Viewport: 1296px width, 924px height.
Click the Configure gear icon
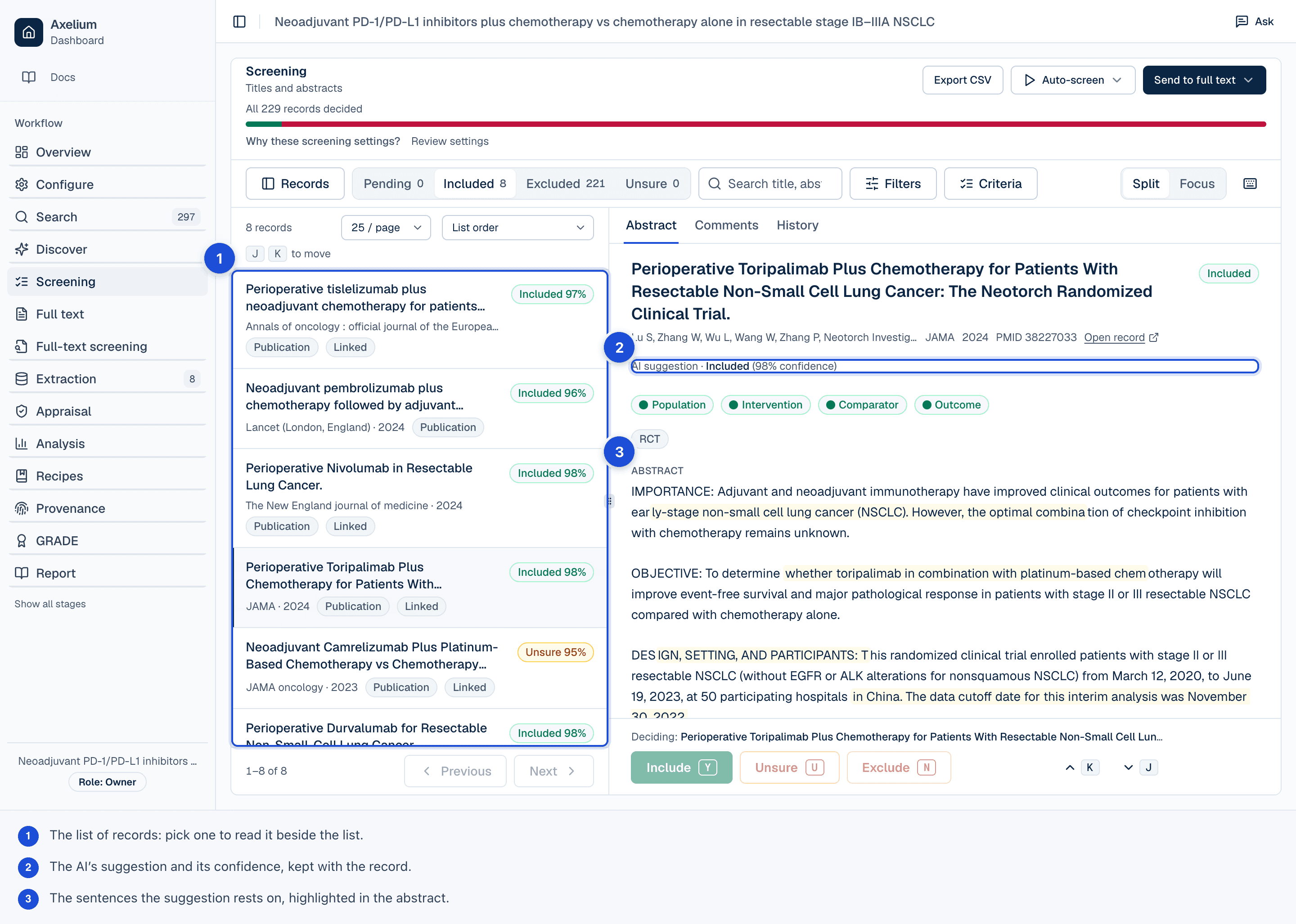point(22,184)
